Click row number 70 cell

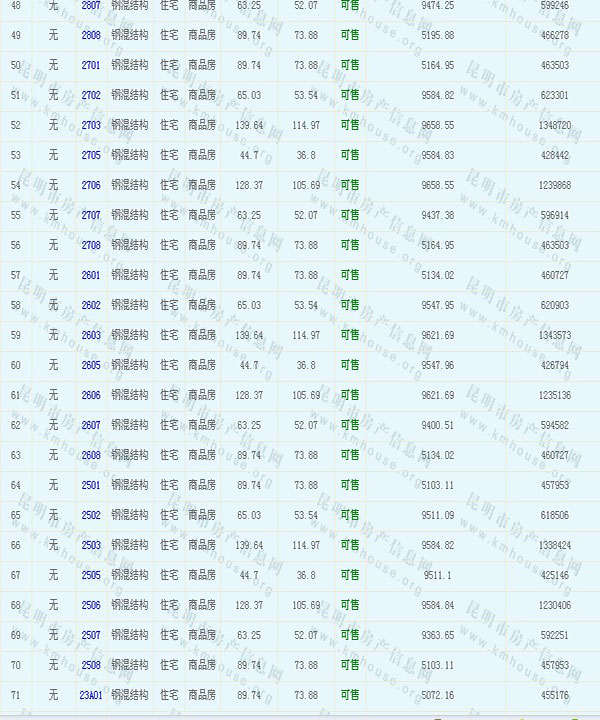15,665
